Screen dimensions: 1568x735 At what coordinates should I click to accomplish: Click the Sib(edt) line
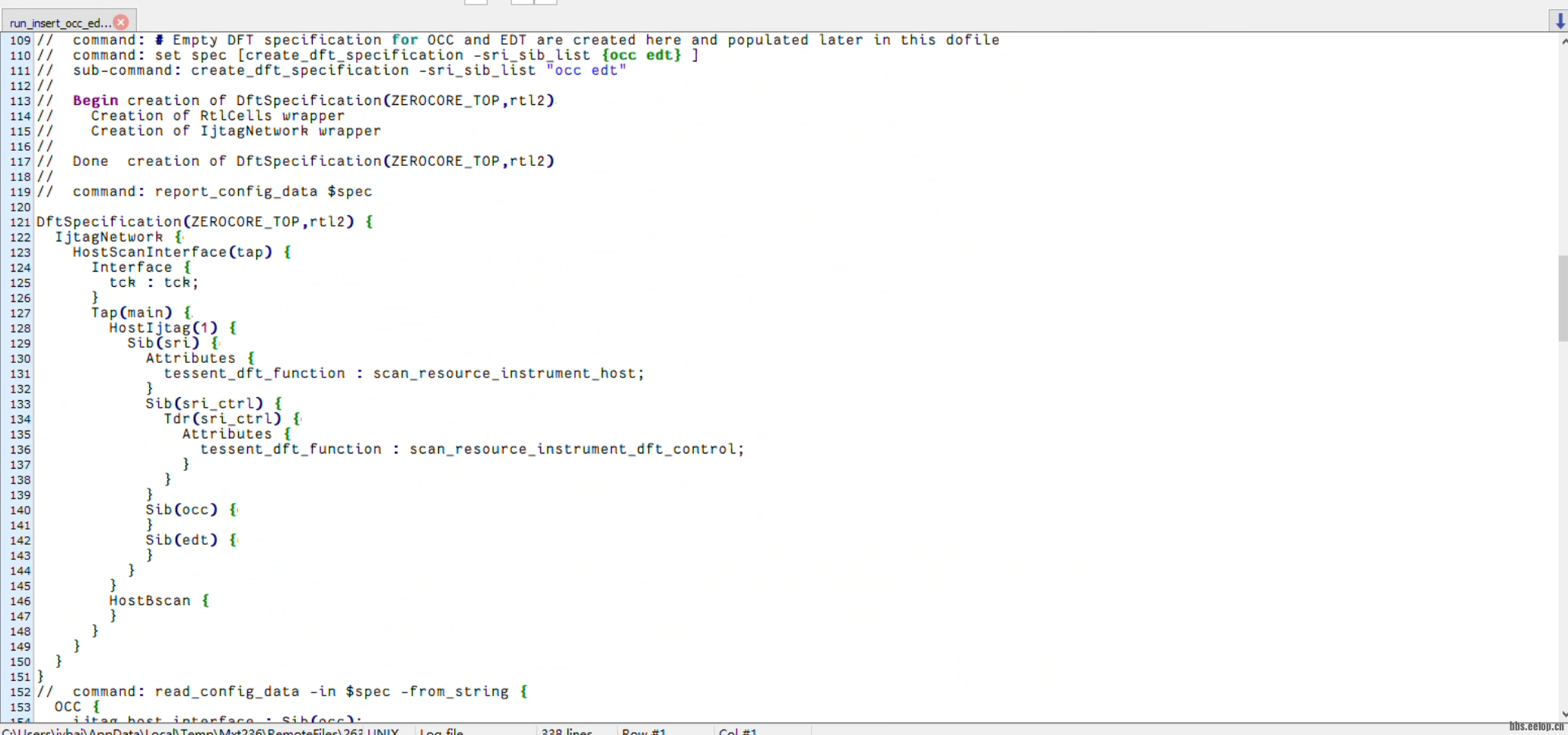point(181,540)
